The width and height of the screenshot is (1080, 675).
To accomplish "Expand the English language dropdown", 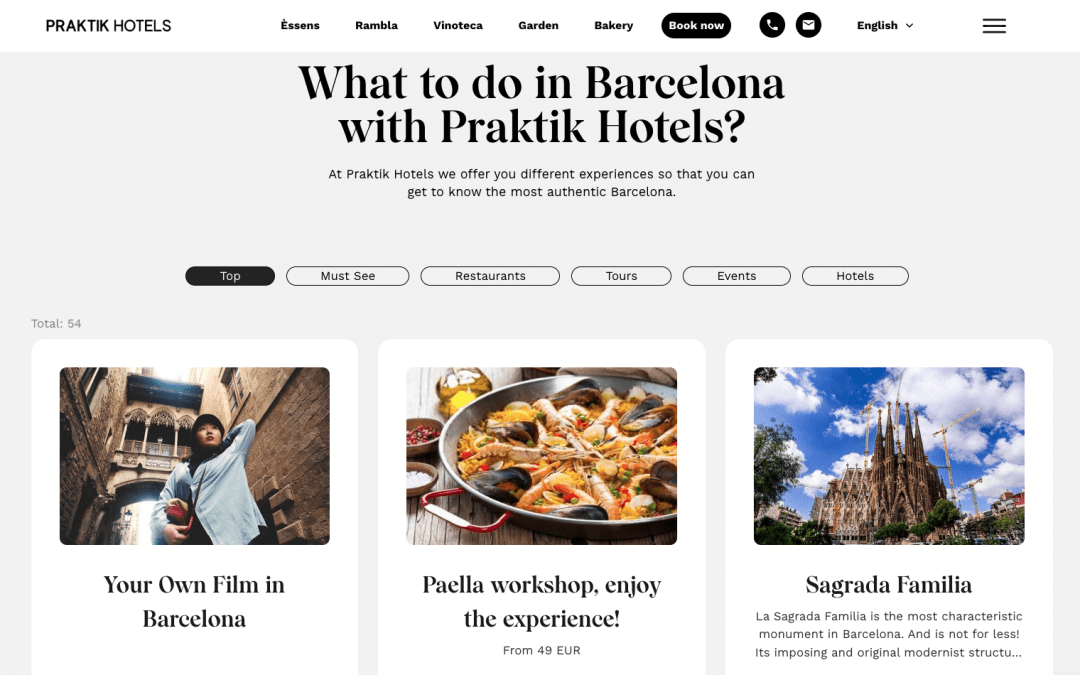I will tap(885, 25).
